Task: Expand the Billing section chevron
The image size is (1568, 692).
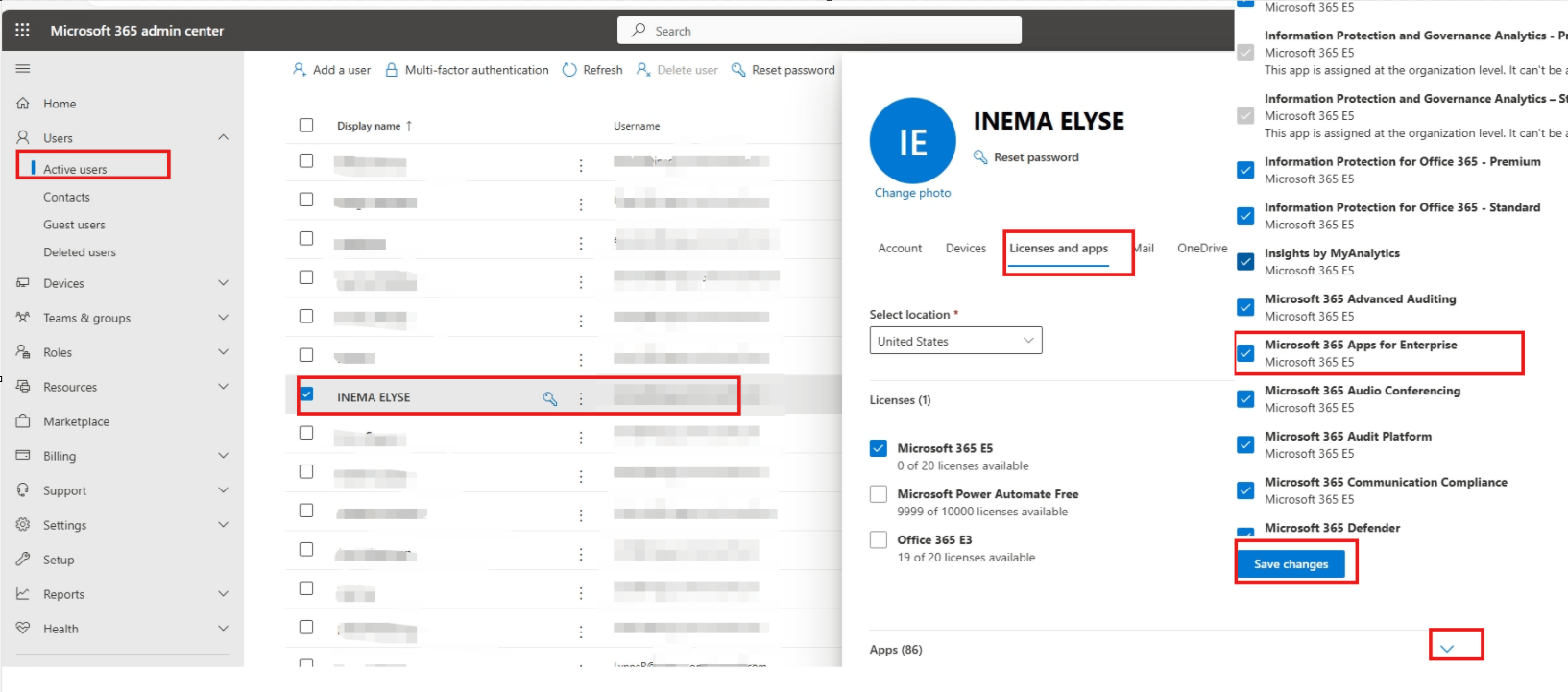Action: tap(224, 456)
